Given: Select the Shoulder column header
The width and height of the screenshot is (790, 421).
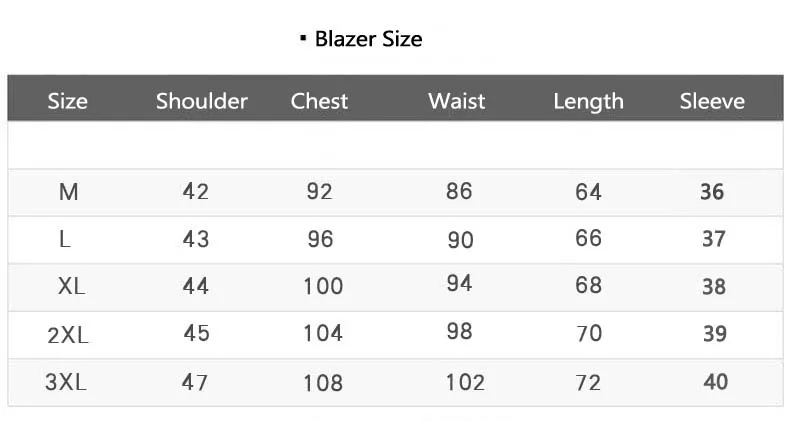Looking at the screenshot, I should click(202, 101).
